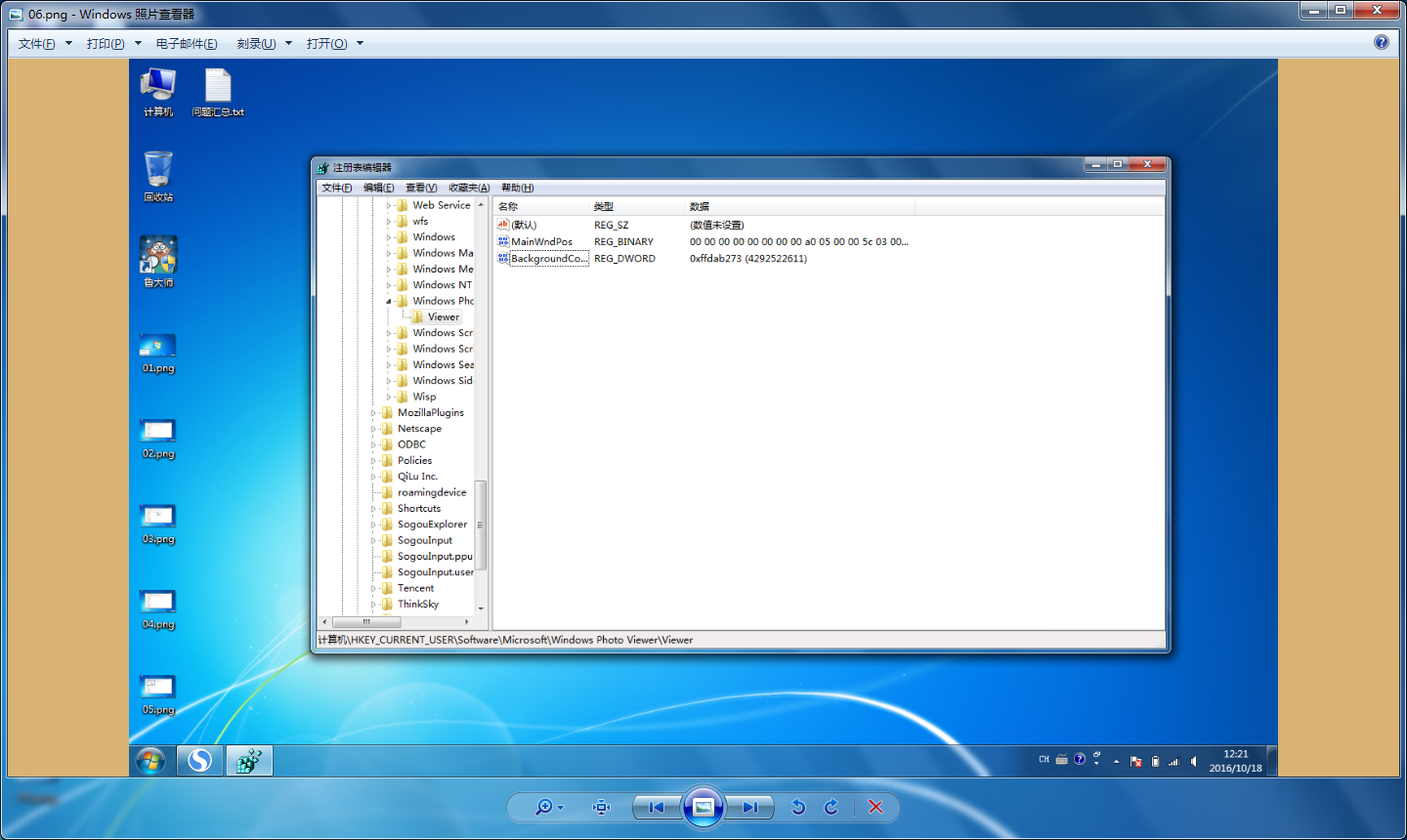Select the Web Service tree folder
Screen dimensions: 1407x840
(x=434, y=205)
